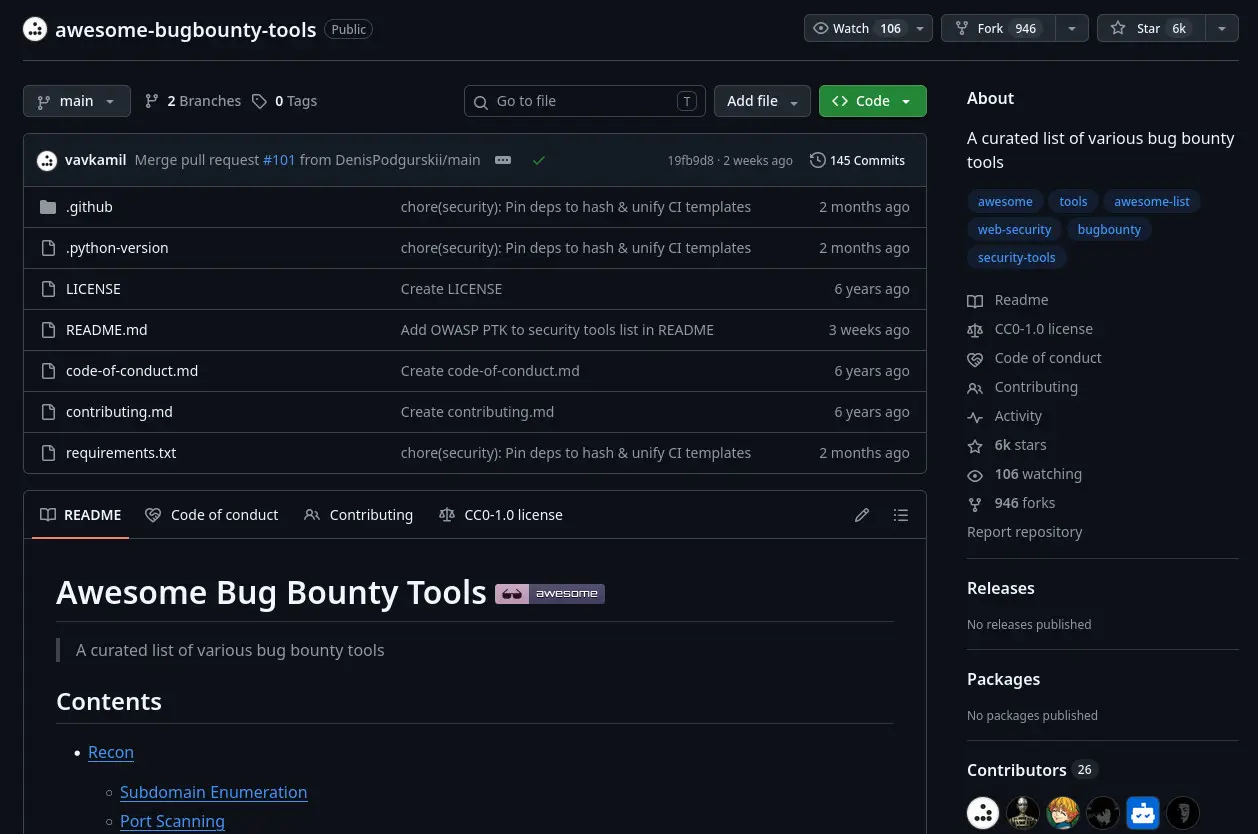Open the Releases heading link

(x=1000, y=588)
